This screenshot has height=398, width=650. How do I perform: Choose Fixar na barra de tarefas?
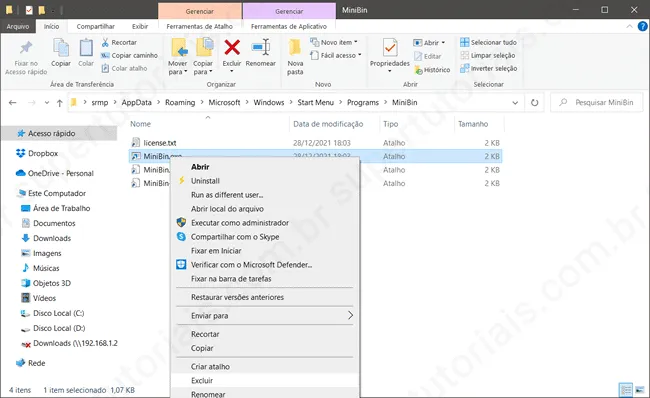(x=264, y=279)
